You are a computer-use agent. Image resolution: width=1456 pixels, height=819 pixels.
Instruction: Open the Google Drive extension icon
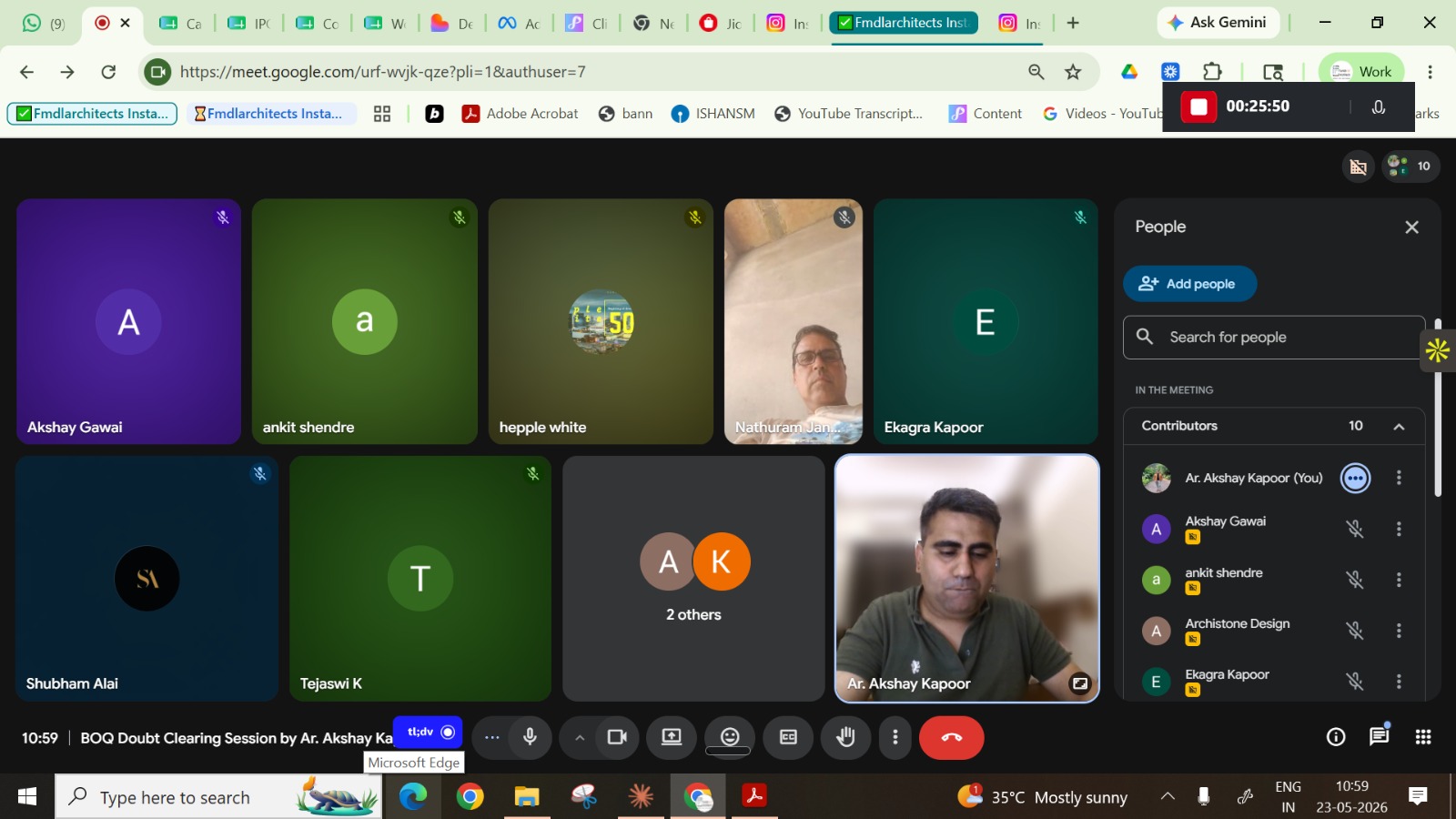point(1129,72)
